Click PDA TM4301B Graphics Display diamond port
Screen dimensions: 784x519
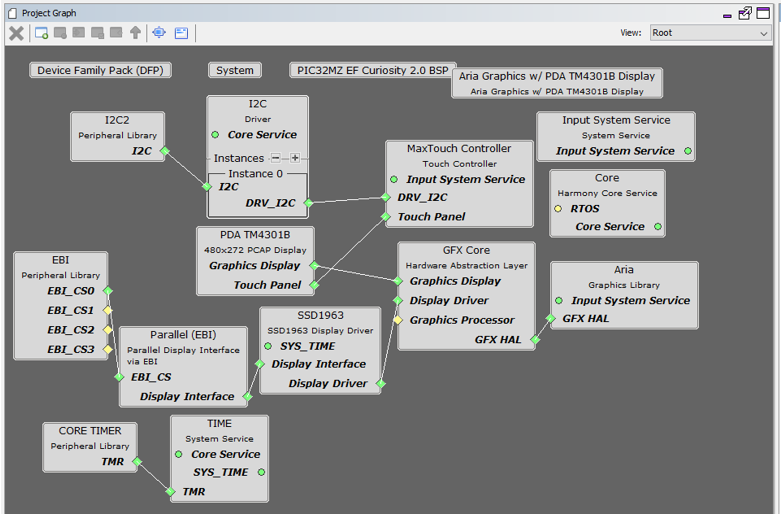click(x=314, y=266)
